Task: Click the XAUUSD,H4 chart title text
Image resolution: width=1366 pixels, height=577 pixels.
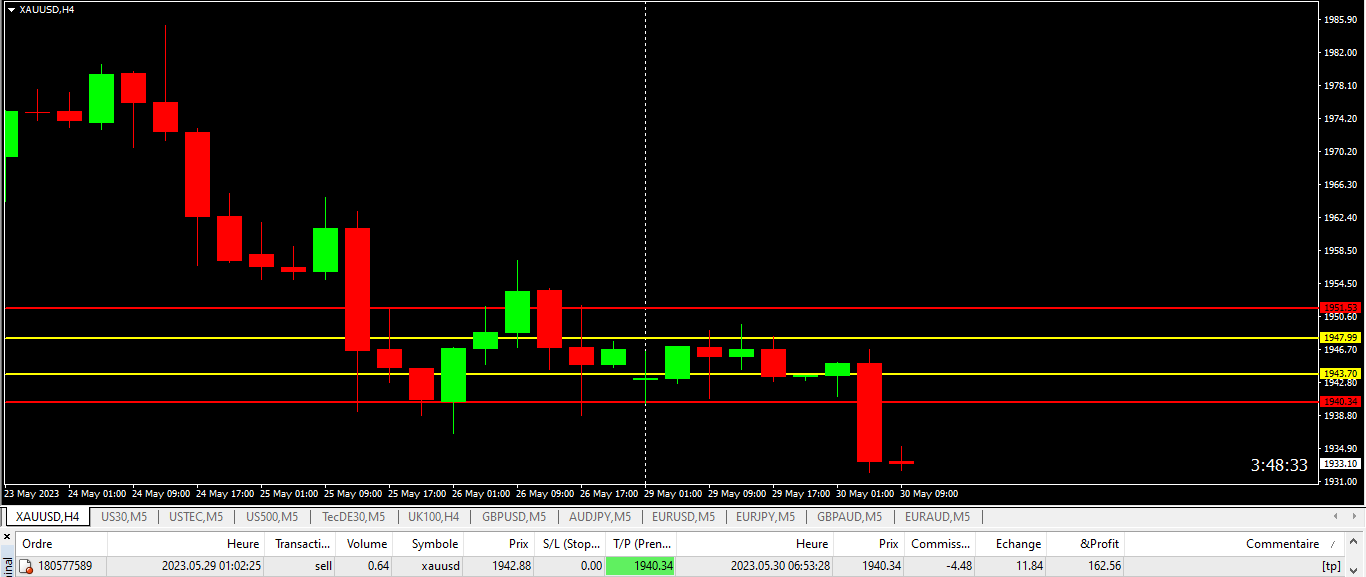Action: (47, 9)
